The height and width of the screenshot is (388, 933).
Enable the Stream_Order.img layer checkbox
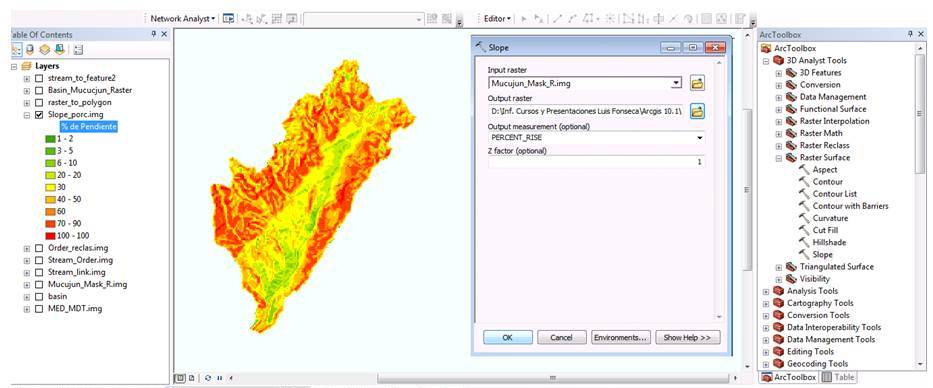[x=39, y=260]
